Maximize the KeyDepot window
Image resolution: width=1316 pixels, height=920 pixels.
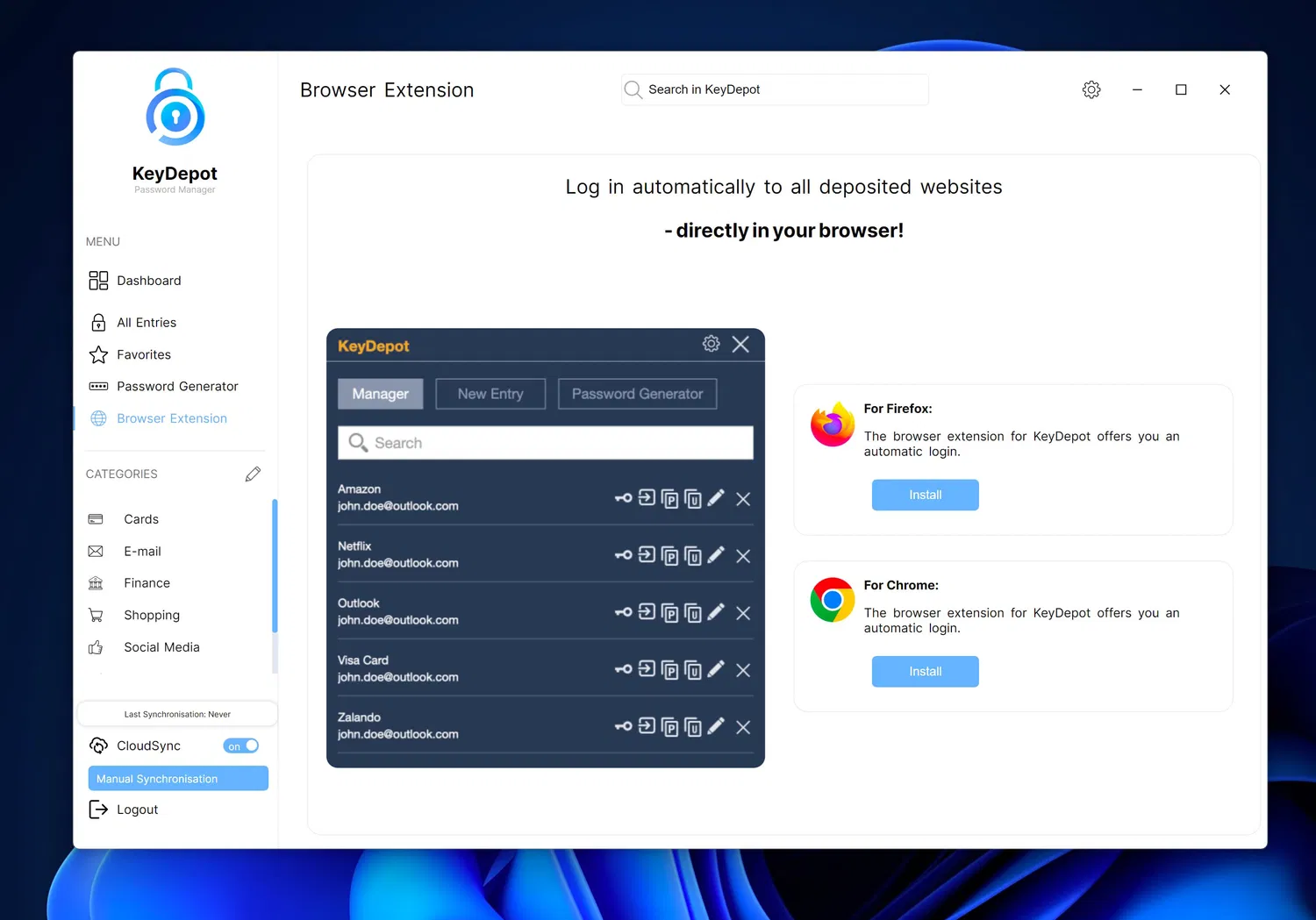tap(1181, 89)
